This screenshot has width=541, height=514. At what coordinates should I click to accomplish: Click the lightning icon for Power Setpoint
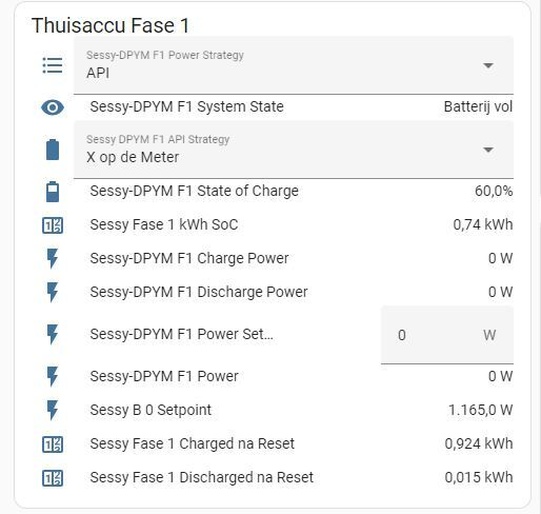point(52,334)
